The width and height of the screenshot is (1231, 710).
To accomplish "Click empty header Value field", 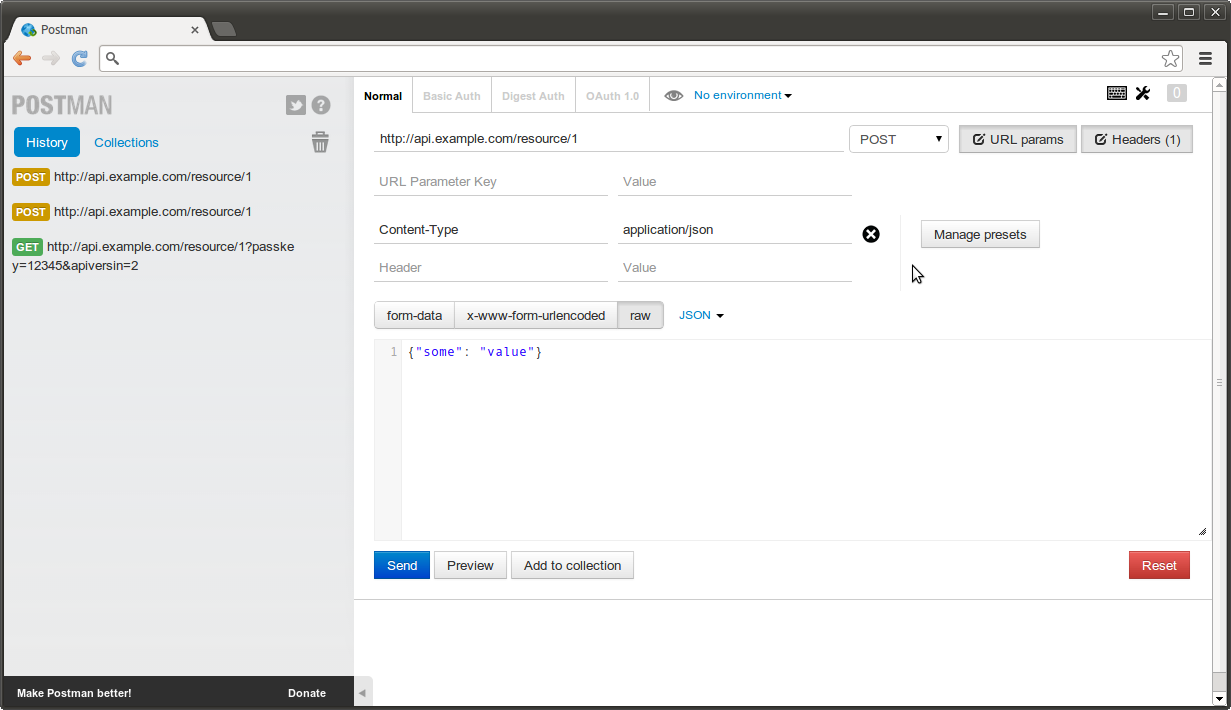I will pyautogui.click(x=735, y=268).
